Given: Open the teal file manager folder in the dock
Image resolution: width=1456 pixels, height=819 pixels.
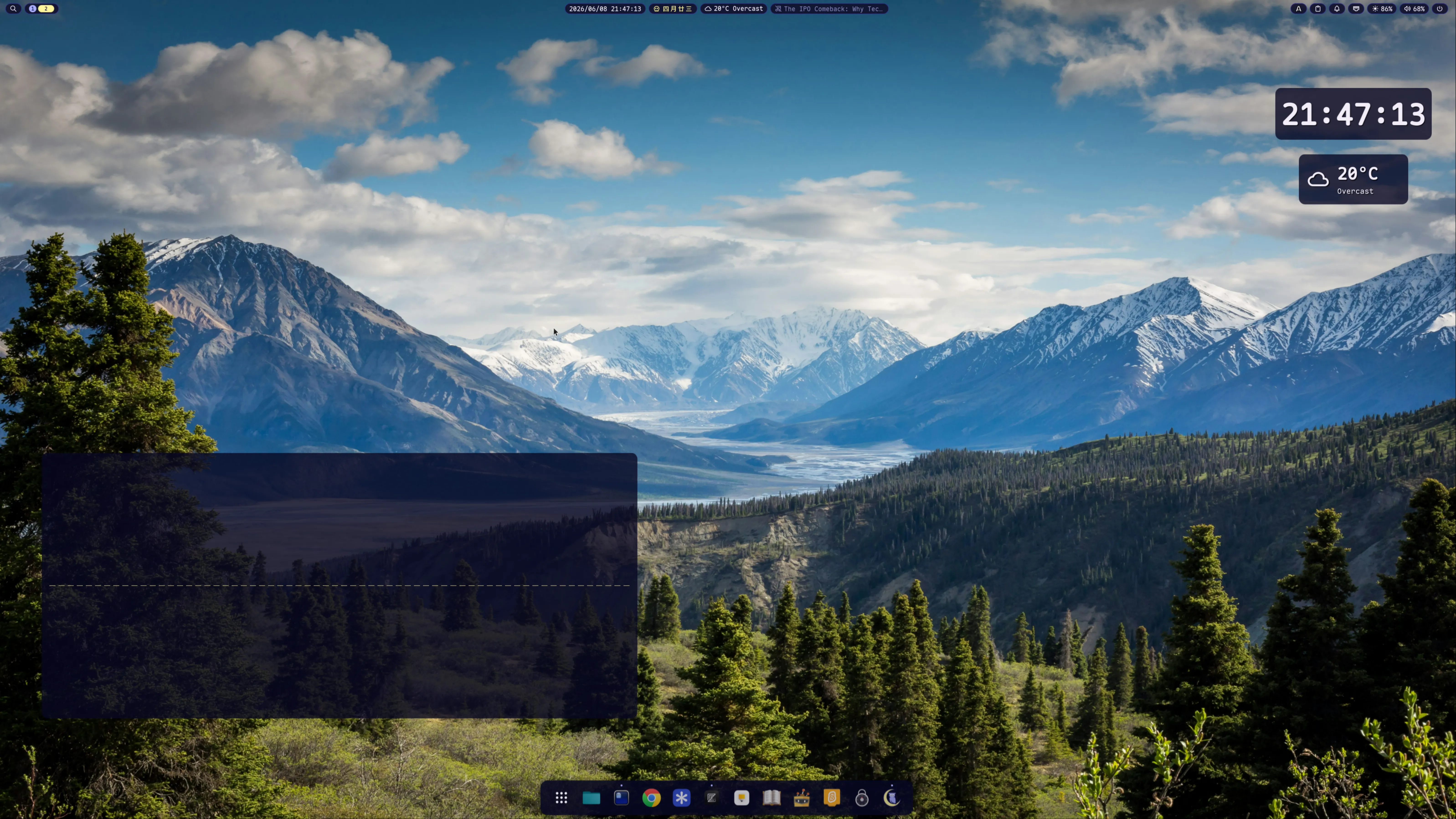Looking at the screenshot, I should pyautogui.click(x=591, y=798).
